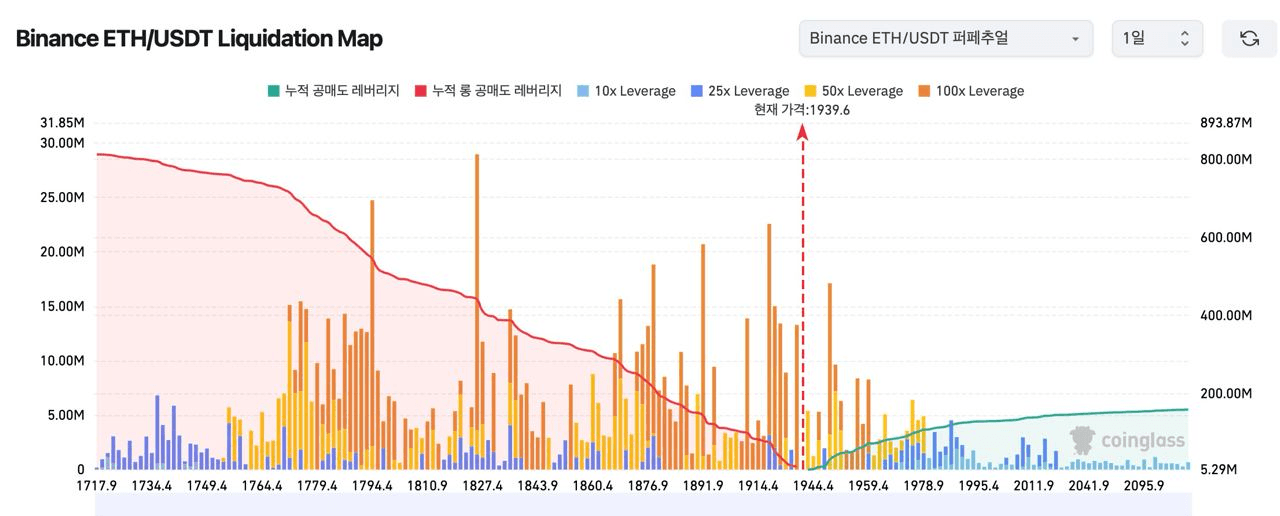
Task: Click the orange 100x Leverage color swatch
Action: tap(923, 91)
